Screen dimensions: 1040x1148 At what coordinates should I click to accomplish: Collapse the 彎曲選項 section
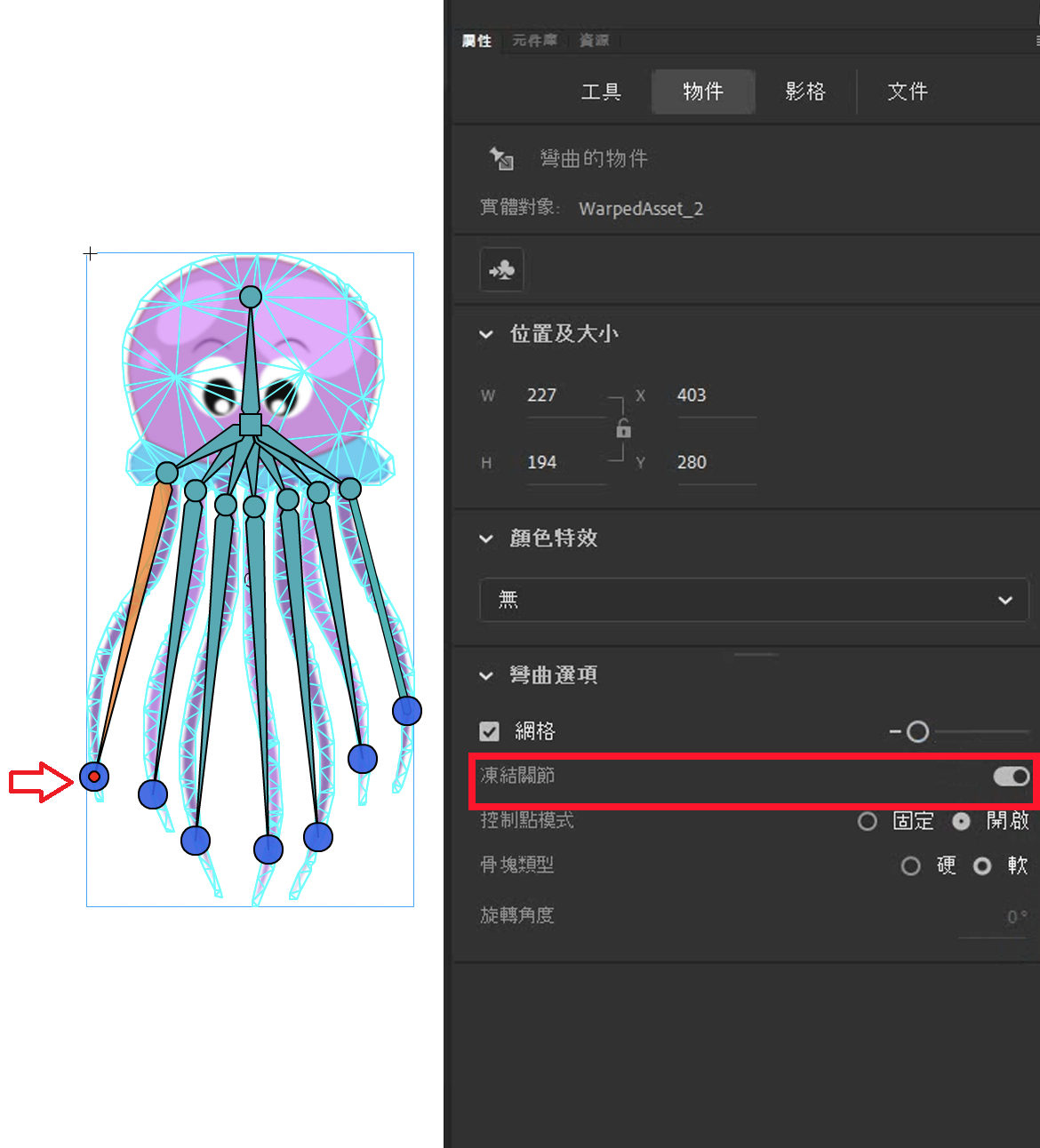click(x=486, y=676)
